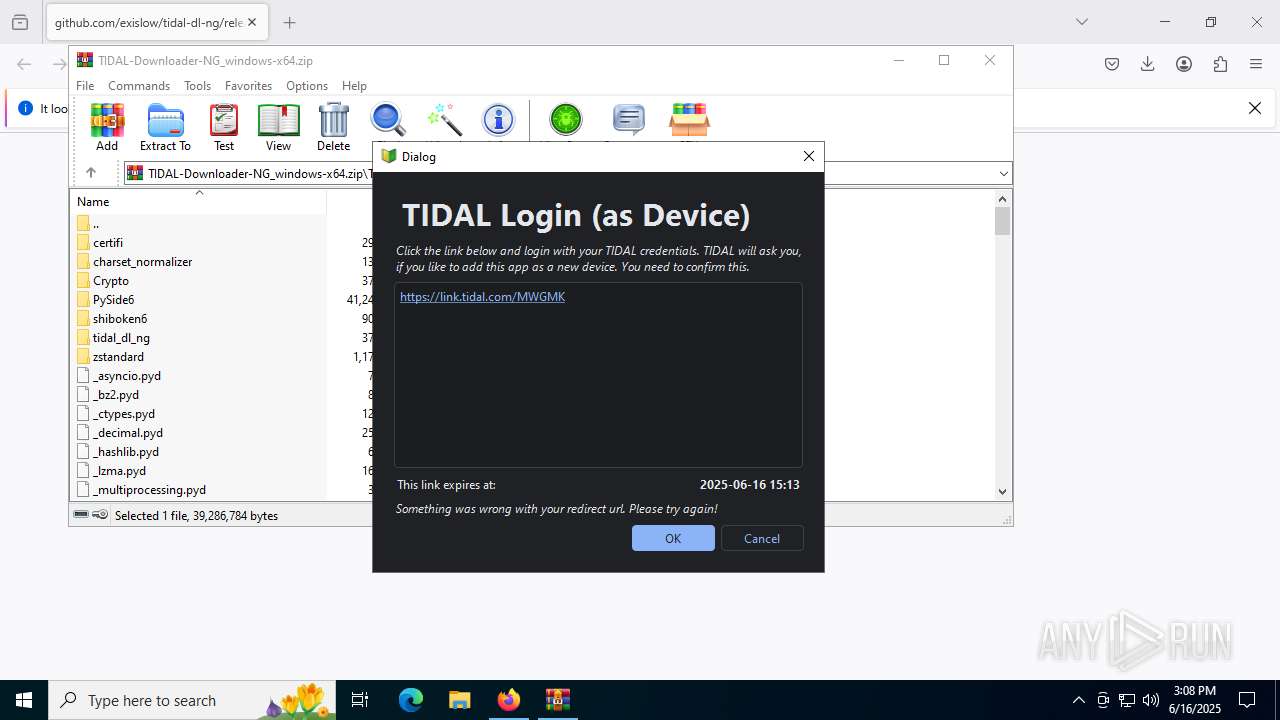Open the Tools menu
Screen dimensions: 1280x720
pyautogui.click(x=197, y=86)
